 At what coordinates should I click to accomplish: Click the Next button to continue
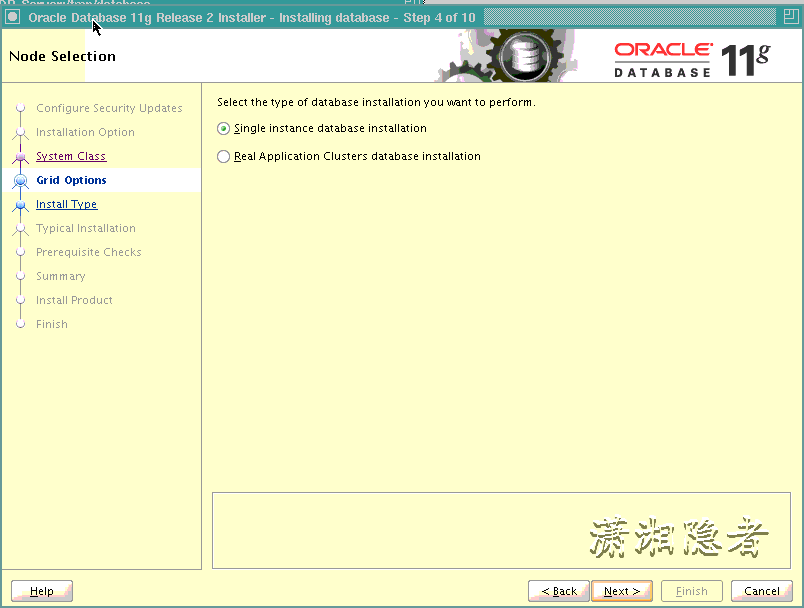click(x=621, y=590)
